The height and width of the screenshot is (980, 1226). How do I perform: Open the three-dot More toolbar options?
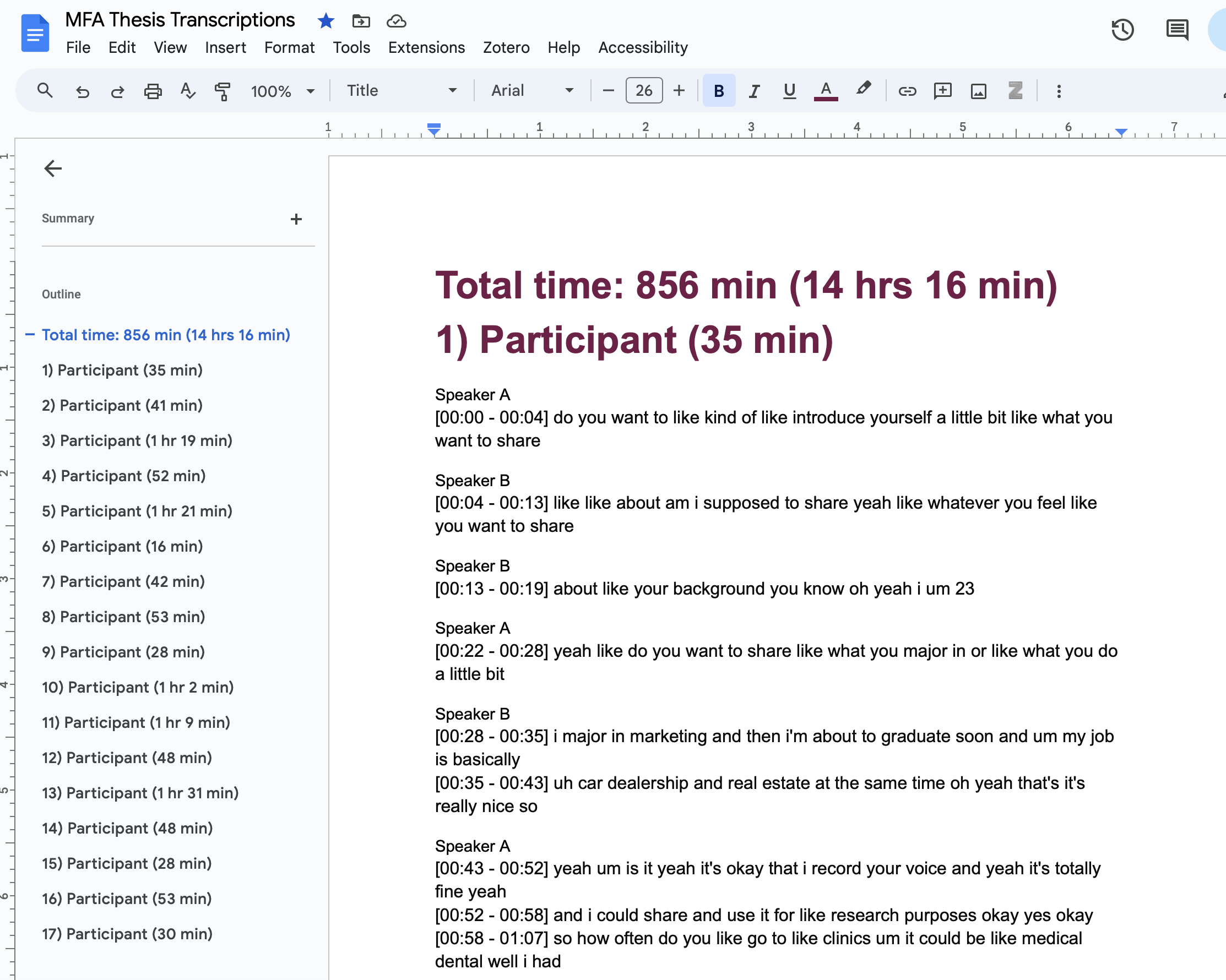click(x=1059, y=91)
